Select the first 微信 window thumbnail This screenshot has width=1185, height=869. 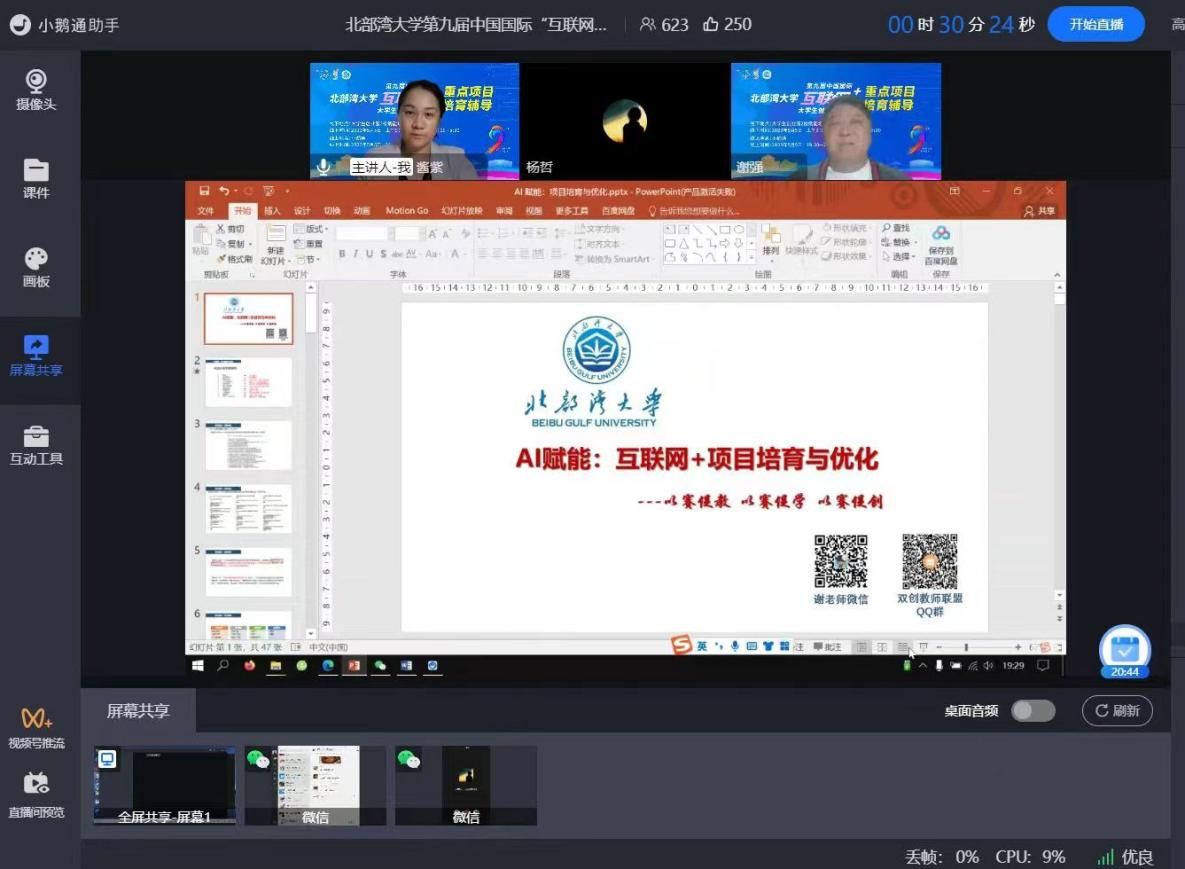[315, 785]
